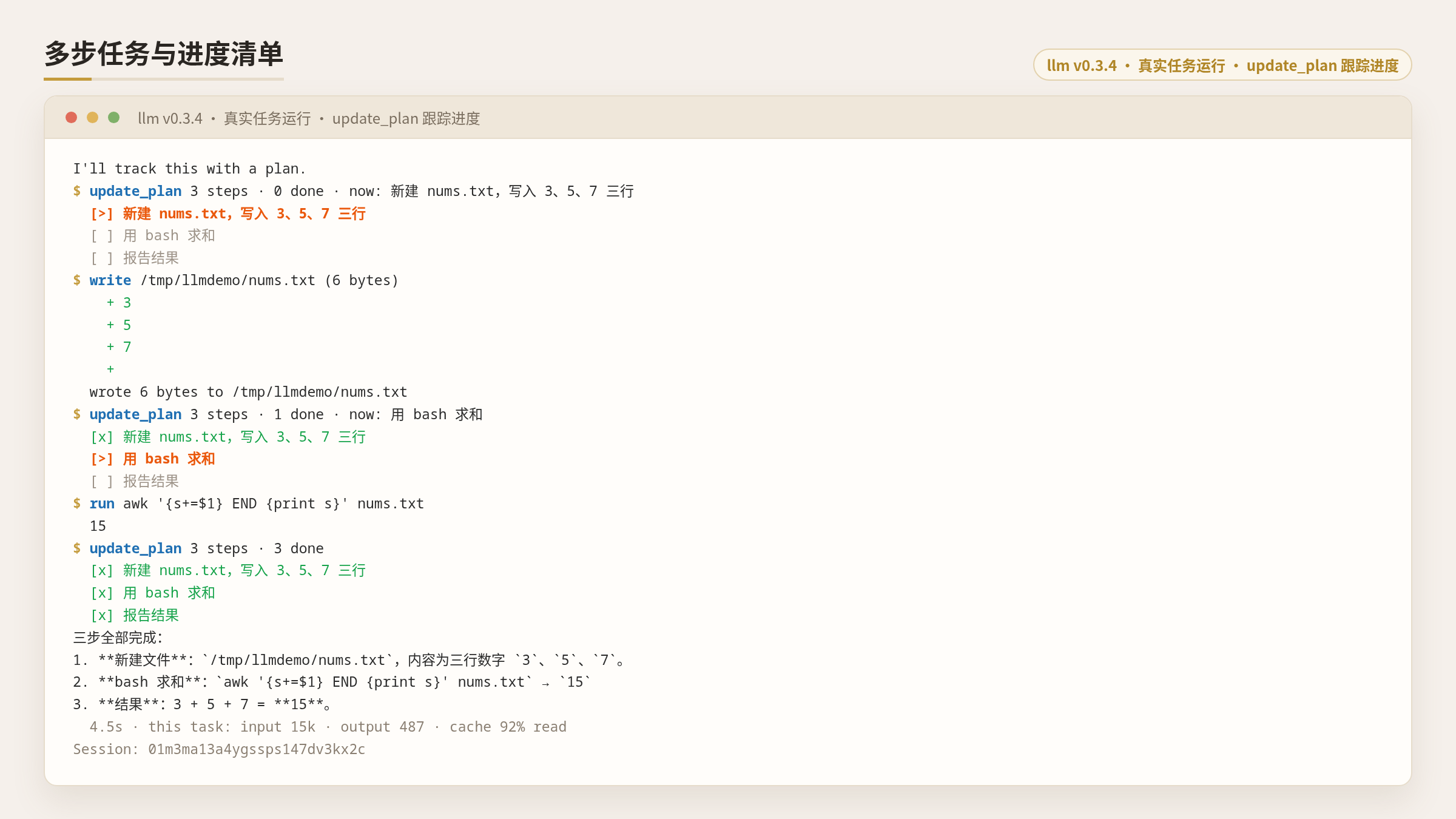Click first pending checkbox row 用 bash 求和
The height and width of the screenshot is (819, 1456).
153,235
